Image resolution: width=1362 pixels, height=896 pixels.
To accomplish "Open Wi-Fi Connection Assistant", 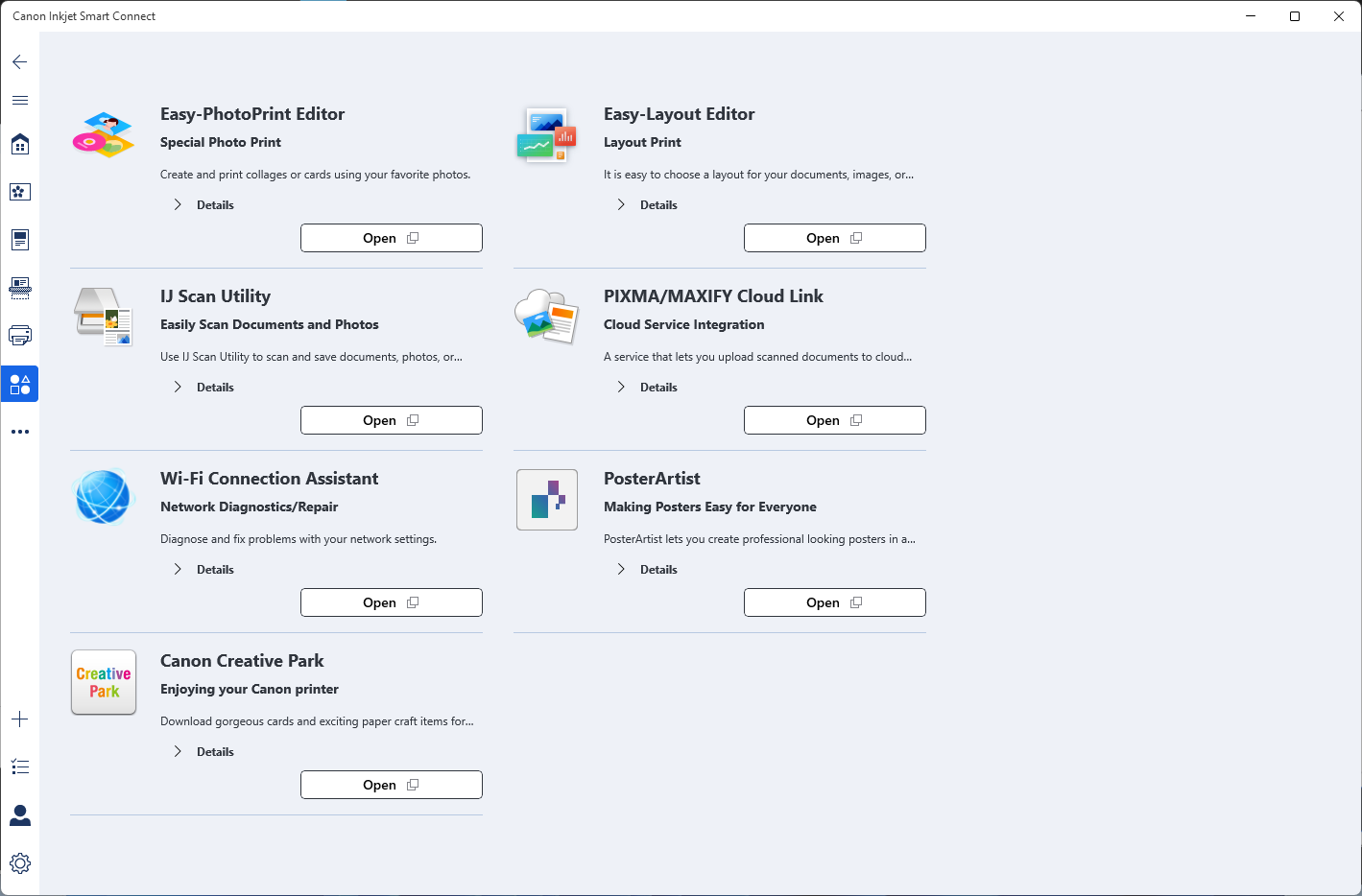I will 392,602.
